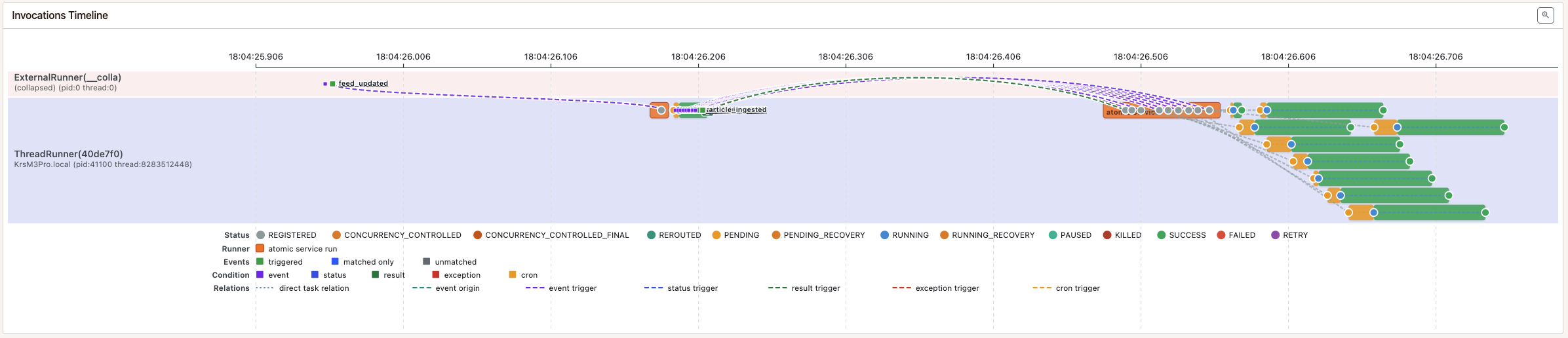The height and width of the screenshot is (338, 1568).
Task: Click the PENDING_RECOVERY status legend circle
Action: pos(776,235)
